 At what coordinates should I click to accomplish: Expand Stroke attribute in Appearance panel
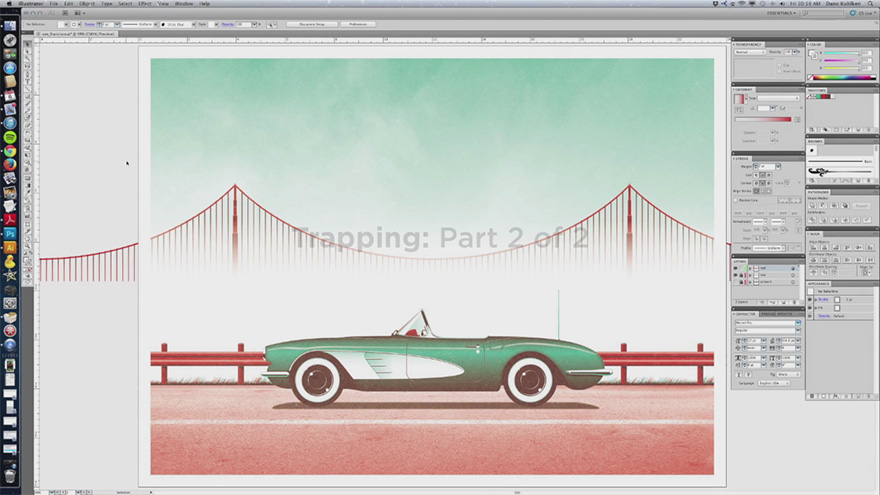(816, 300)
